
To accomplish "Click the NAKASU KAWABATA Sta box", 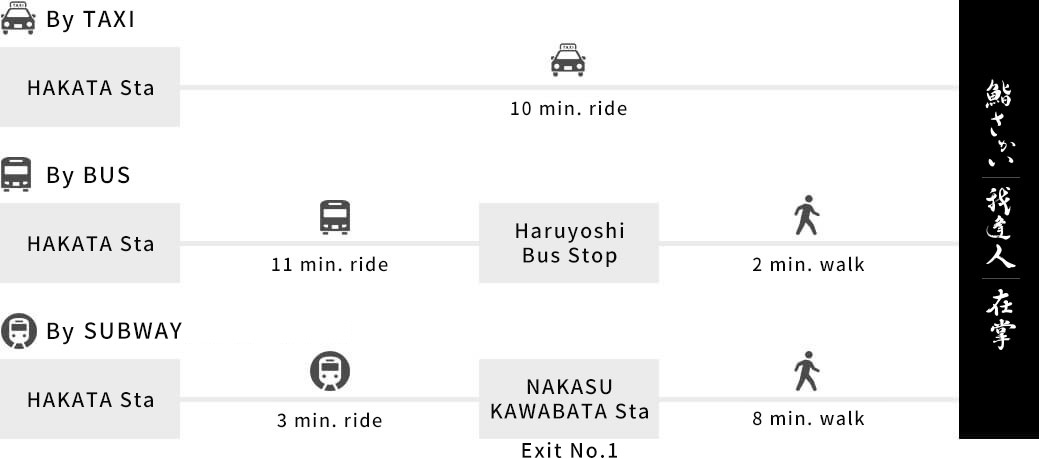I will coord(569,399).
